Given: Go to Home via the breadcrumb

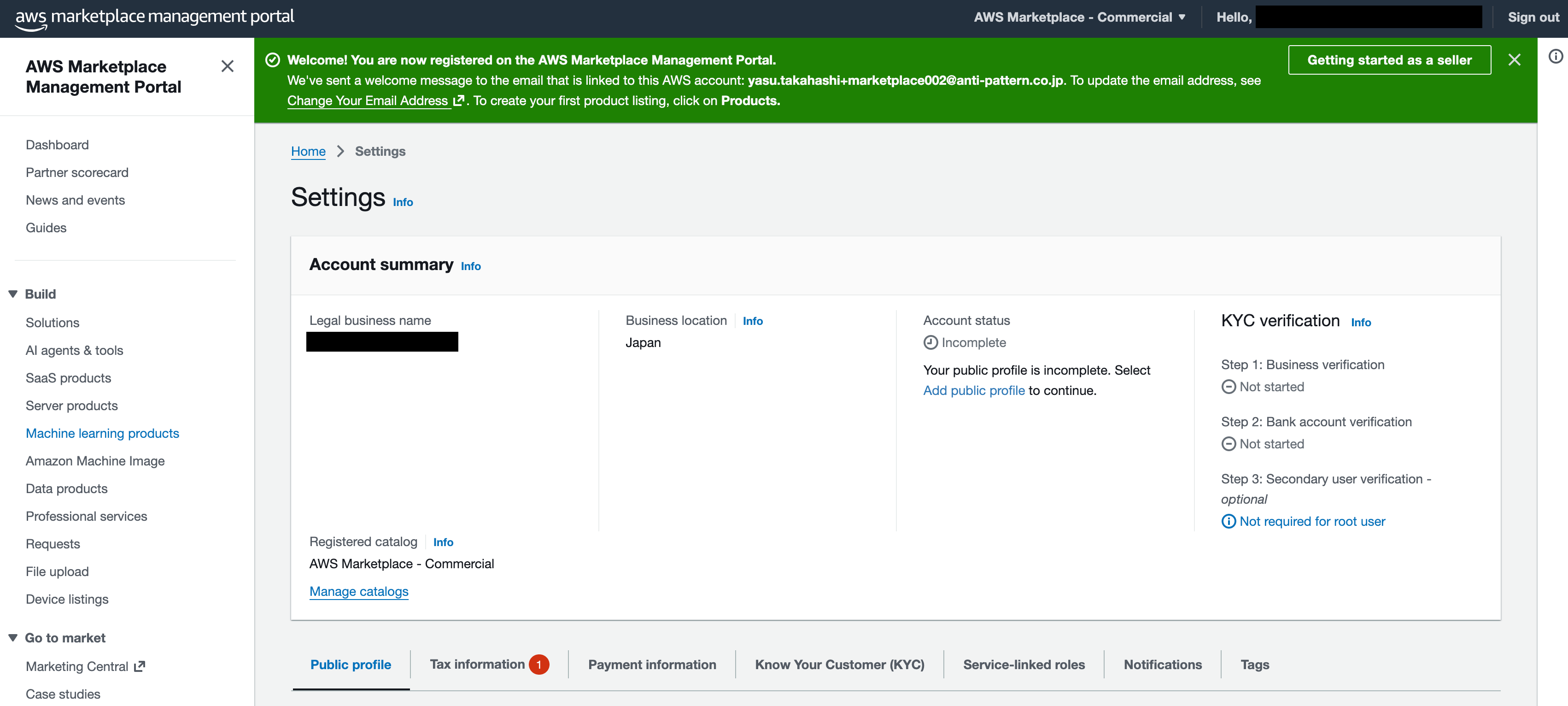Looking at the screenshot, I should (x=308, y=151).
